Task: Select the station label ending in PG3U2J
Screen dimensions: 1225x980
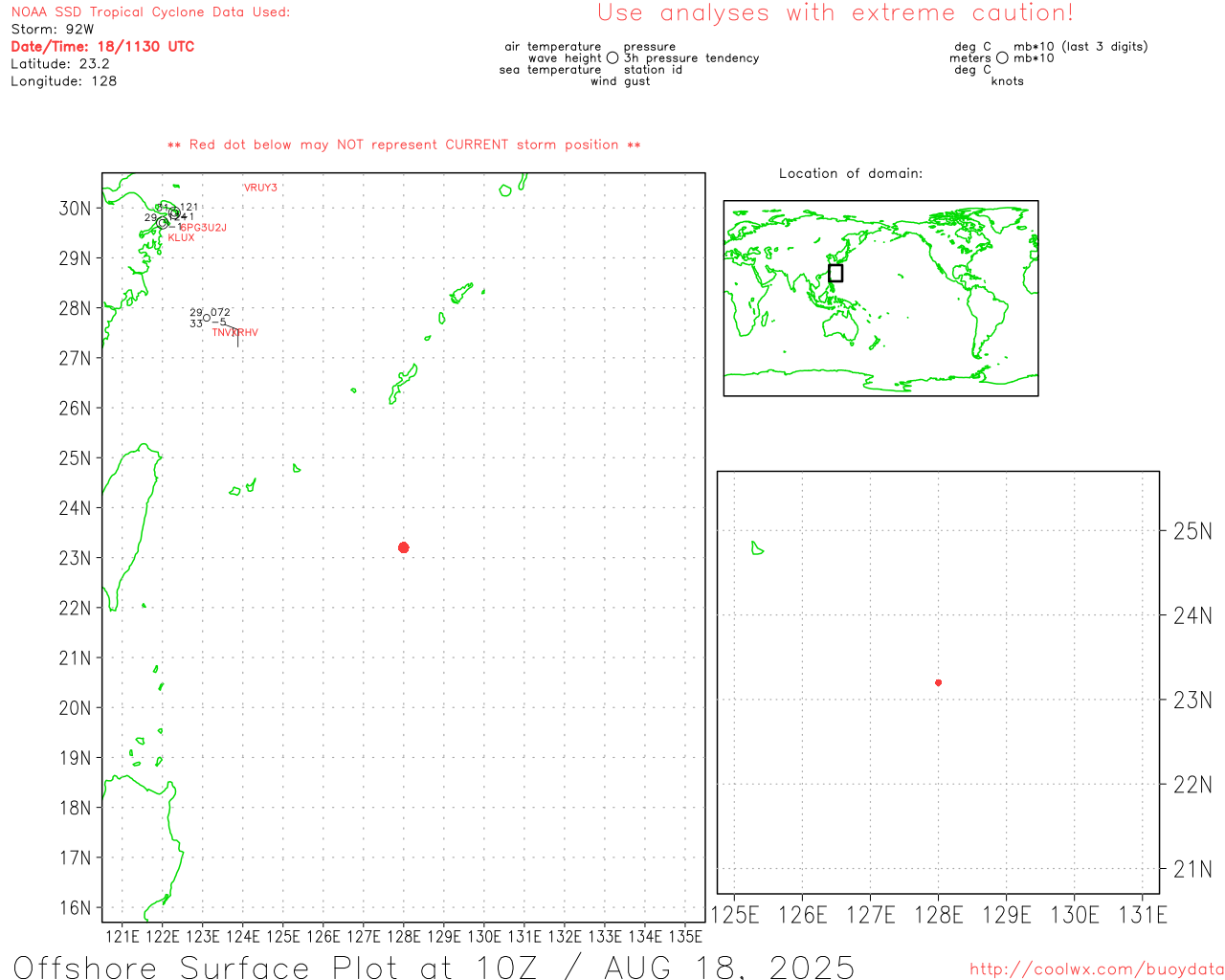Action: [x=203, y=228]
